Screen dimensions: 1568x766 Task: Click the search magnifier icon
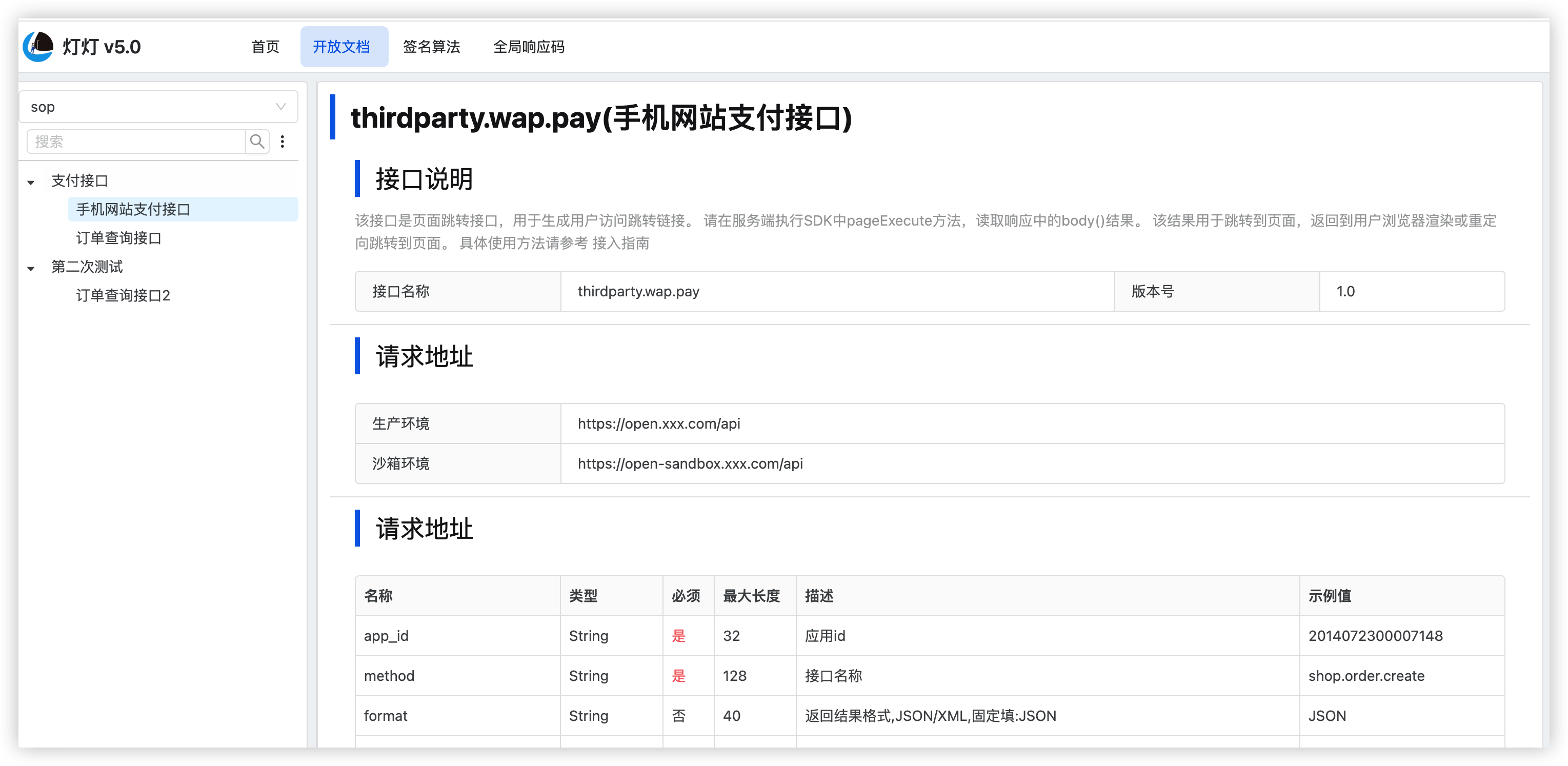(x=257, y=142)
